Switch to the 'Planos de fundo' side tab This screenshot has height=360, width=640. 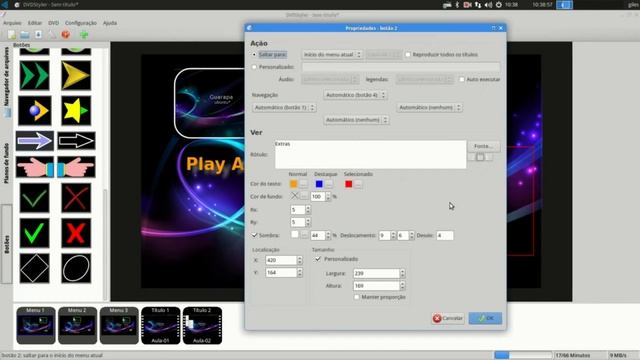tap(7, 163)
